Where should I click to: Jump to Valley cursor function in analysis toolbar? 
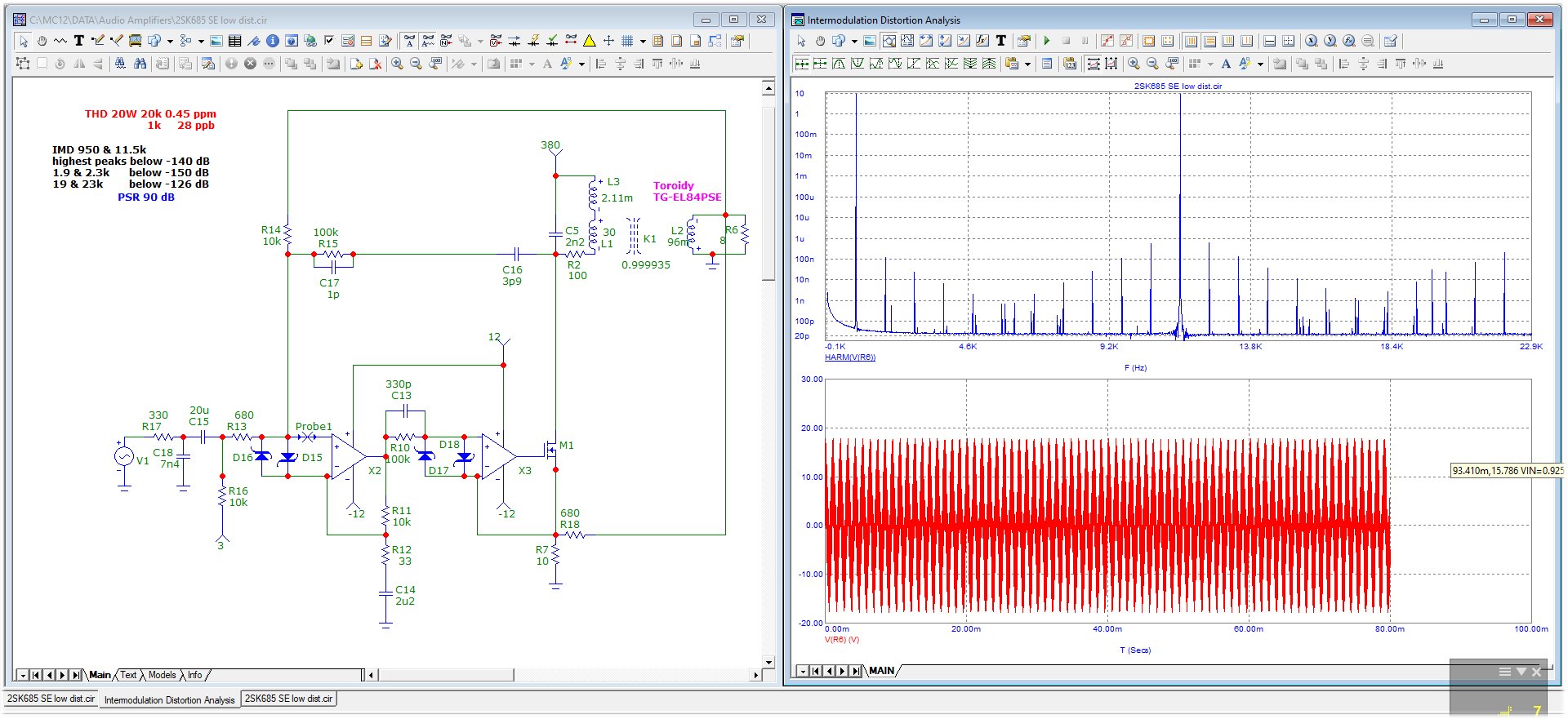[857, 64]
